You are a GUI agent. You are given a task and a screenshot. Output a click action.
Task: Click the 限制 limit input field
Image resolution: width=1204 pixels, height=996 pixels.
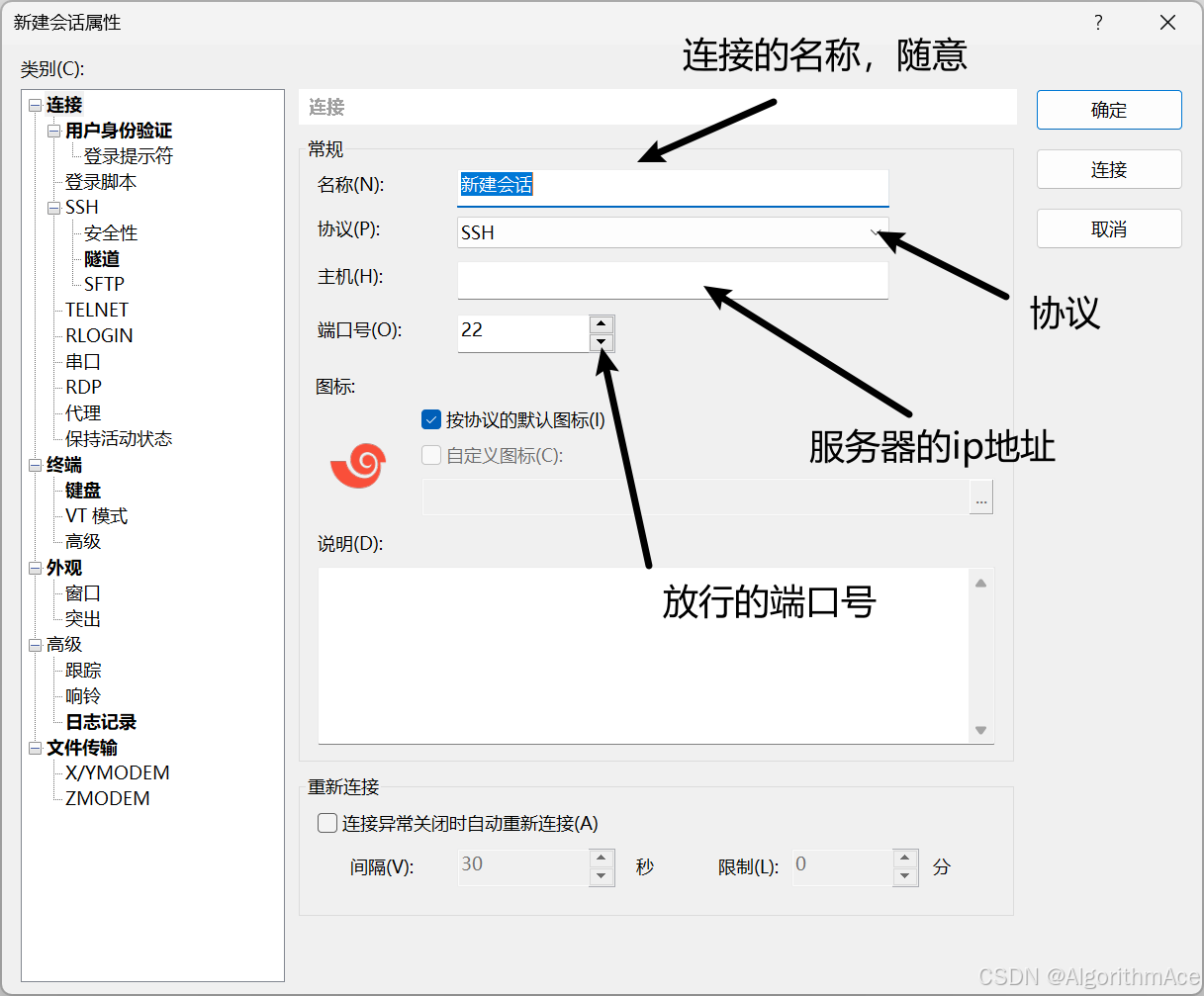pyautogui.click(x=843, y=867)
